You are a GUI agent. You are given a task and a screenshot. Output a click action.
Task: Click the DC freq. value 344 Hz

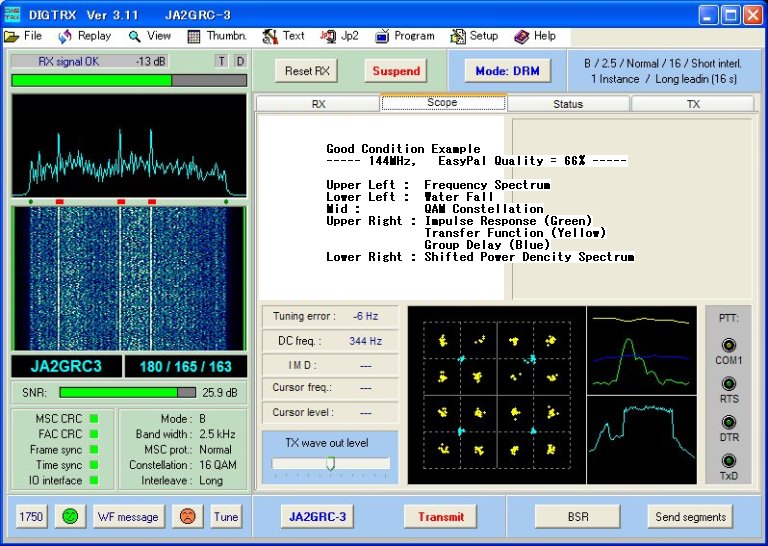click(x=365, y=341)
